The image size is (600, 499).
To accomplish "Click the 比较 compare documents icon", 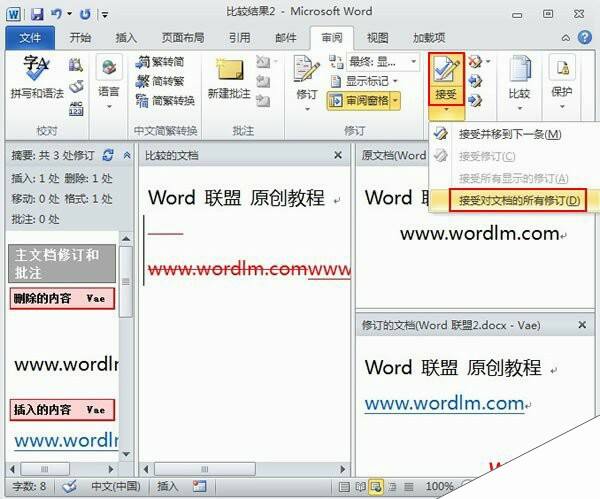I will pyautogui.click(x=520, y=78).
